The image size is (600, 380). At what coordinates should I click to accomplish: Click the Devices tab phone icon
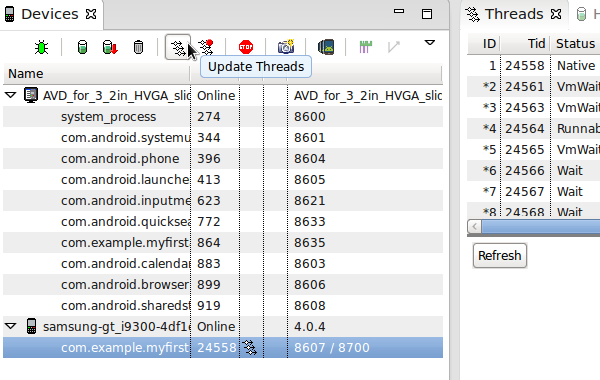[10, 15]
